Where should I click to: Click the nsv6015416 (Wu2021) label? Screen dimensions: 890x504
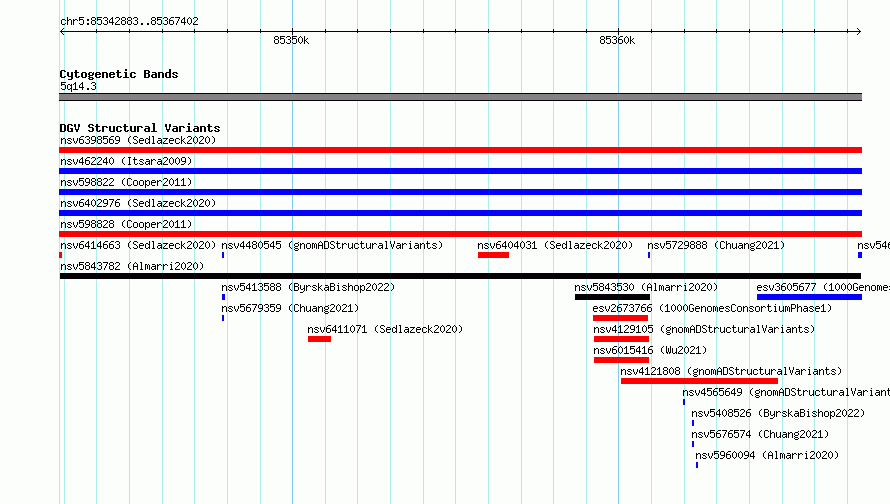pyautogui.click(x=650, y=350)
